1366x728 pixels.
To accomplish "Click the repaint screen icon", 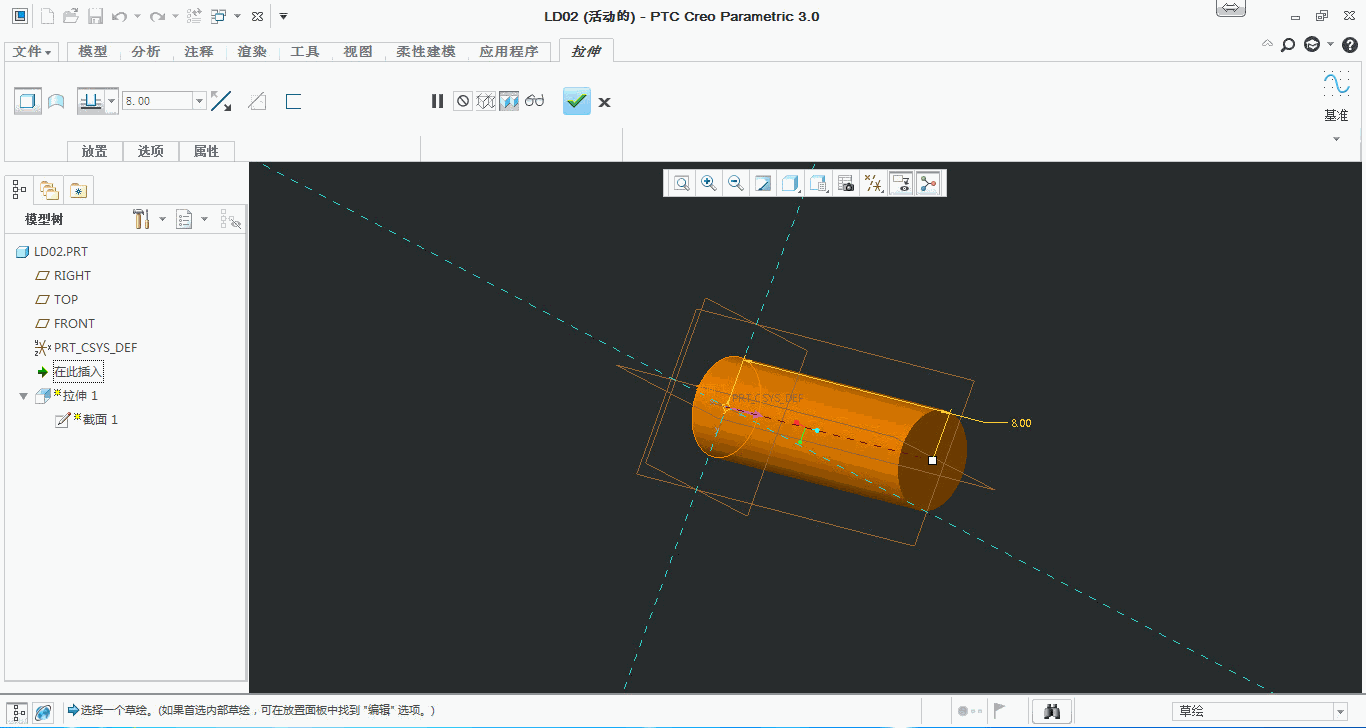I will tap(763, 183).
